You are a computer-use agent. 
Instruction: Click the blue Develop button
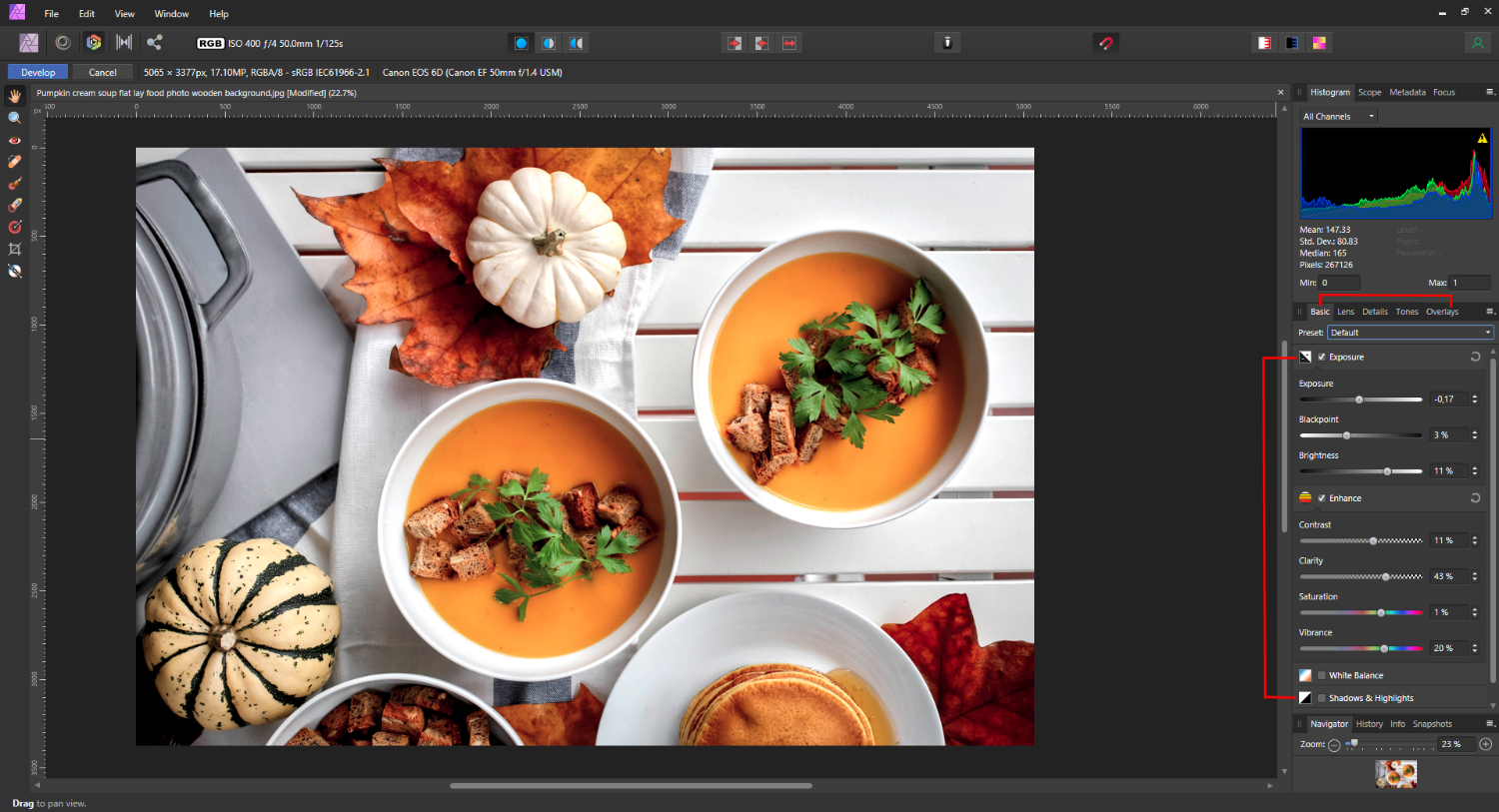click(x=38, y=72)
